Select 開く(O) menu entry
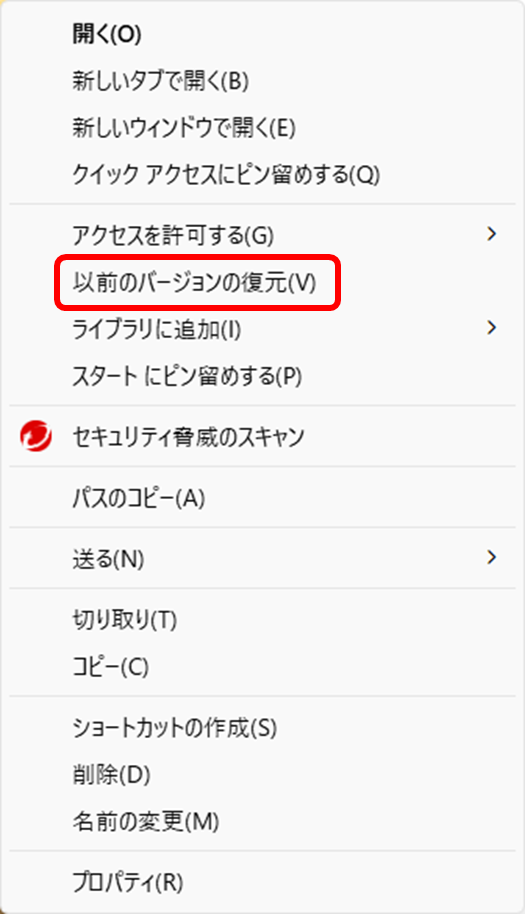Image resolution: width=525 pixels, height=914 pixels. tap(262, 34)
